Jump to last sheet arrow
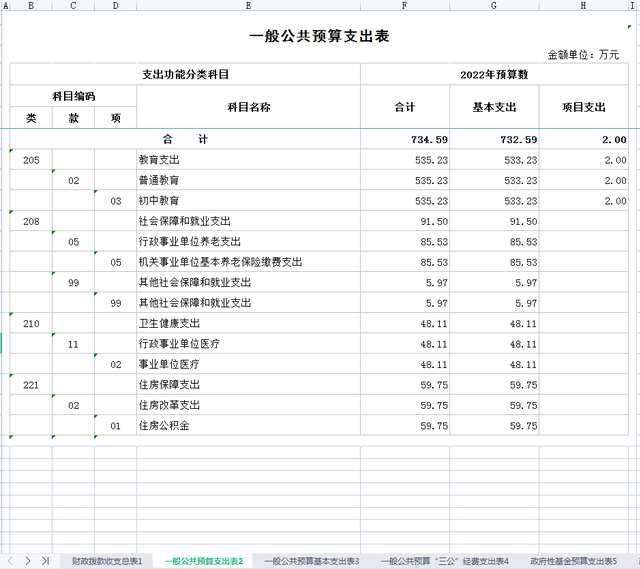 45,561
